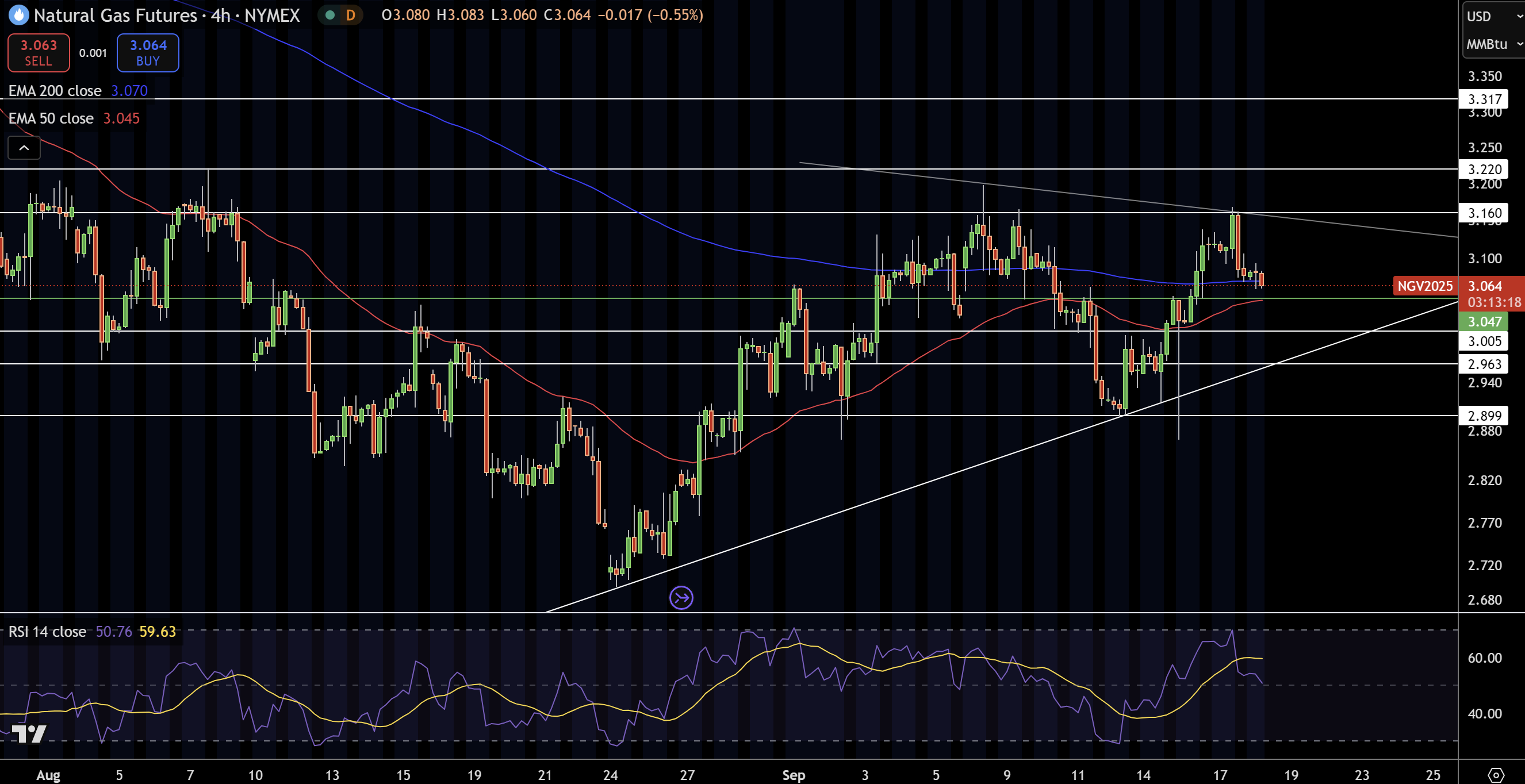Click the RSI 40.00 scale label

point(1485,713)
